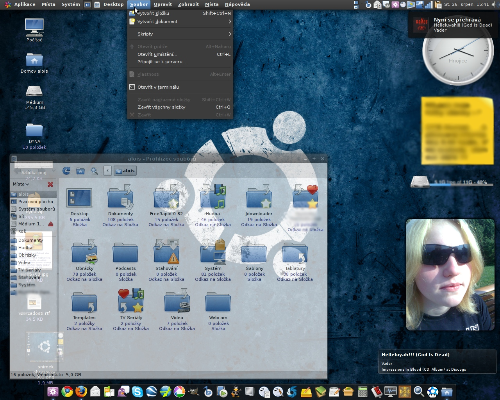Image resolution: width=500 pixels, height=400 pixels.
Task: Close the sidebar with the red X
Action: tap(50, 184)
